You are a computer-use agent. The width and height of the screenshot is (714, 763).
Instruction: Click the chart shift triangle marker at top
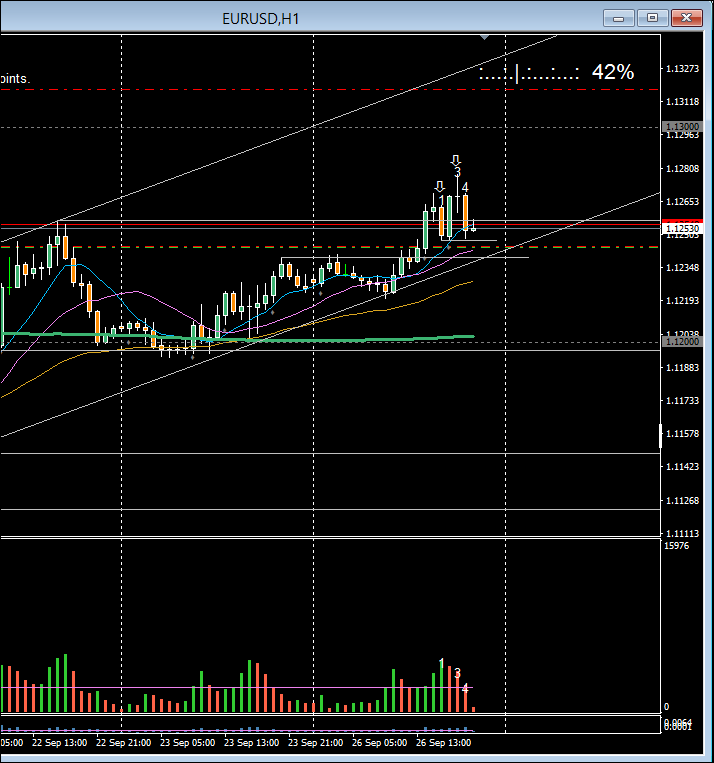(x=485, y=37)
